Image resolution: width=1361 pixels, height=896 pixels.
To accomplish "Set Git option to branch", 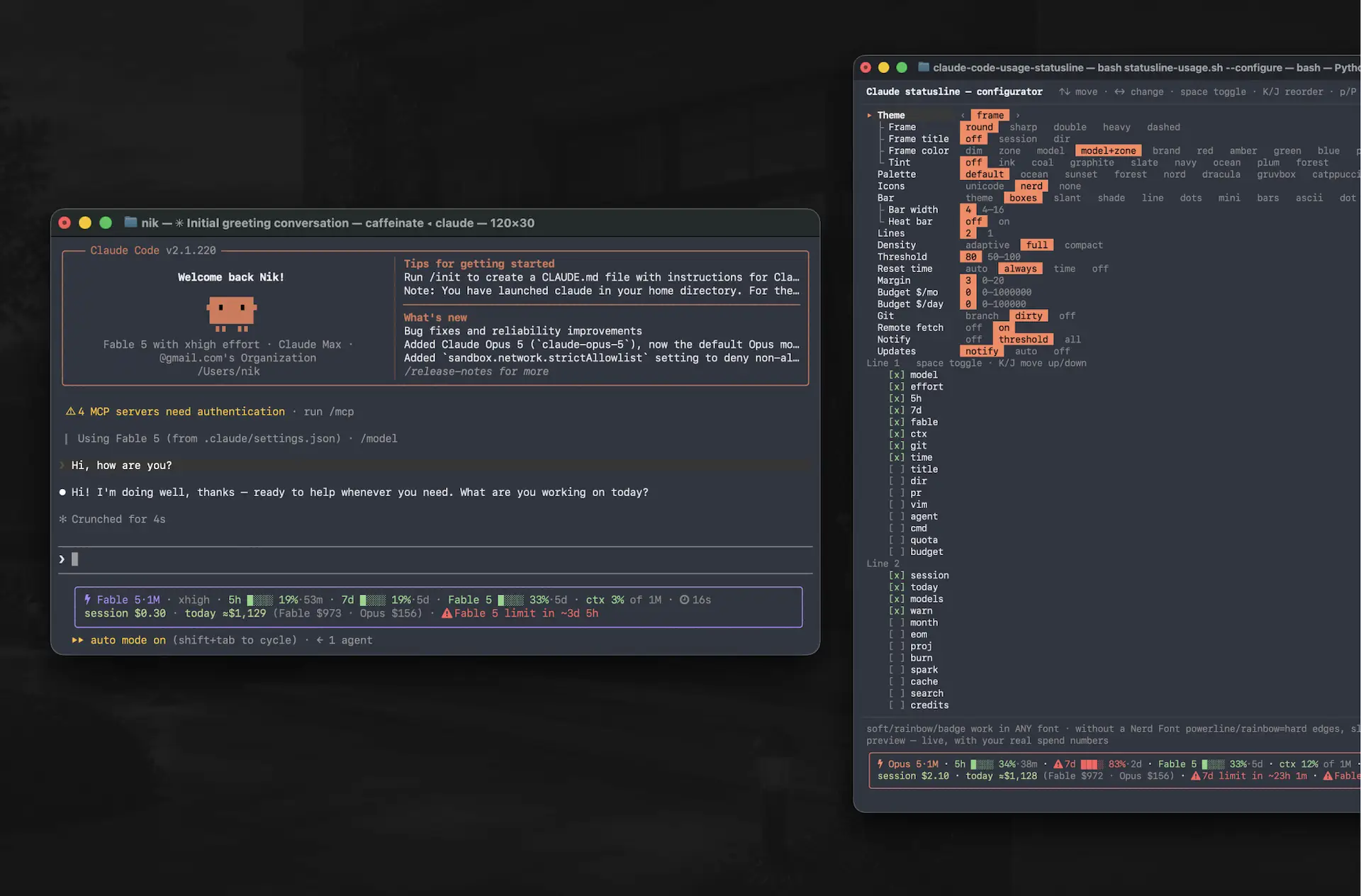I will pyautogui.click(x=982, y=316).
